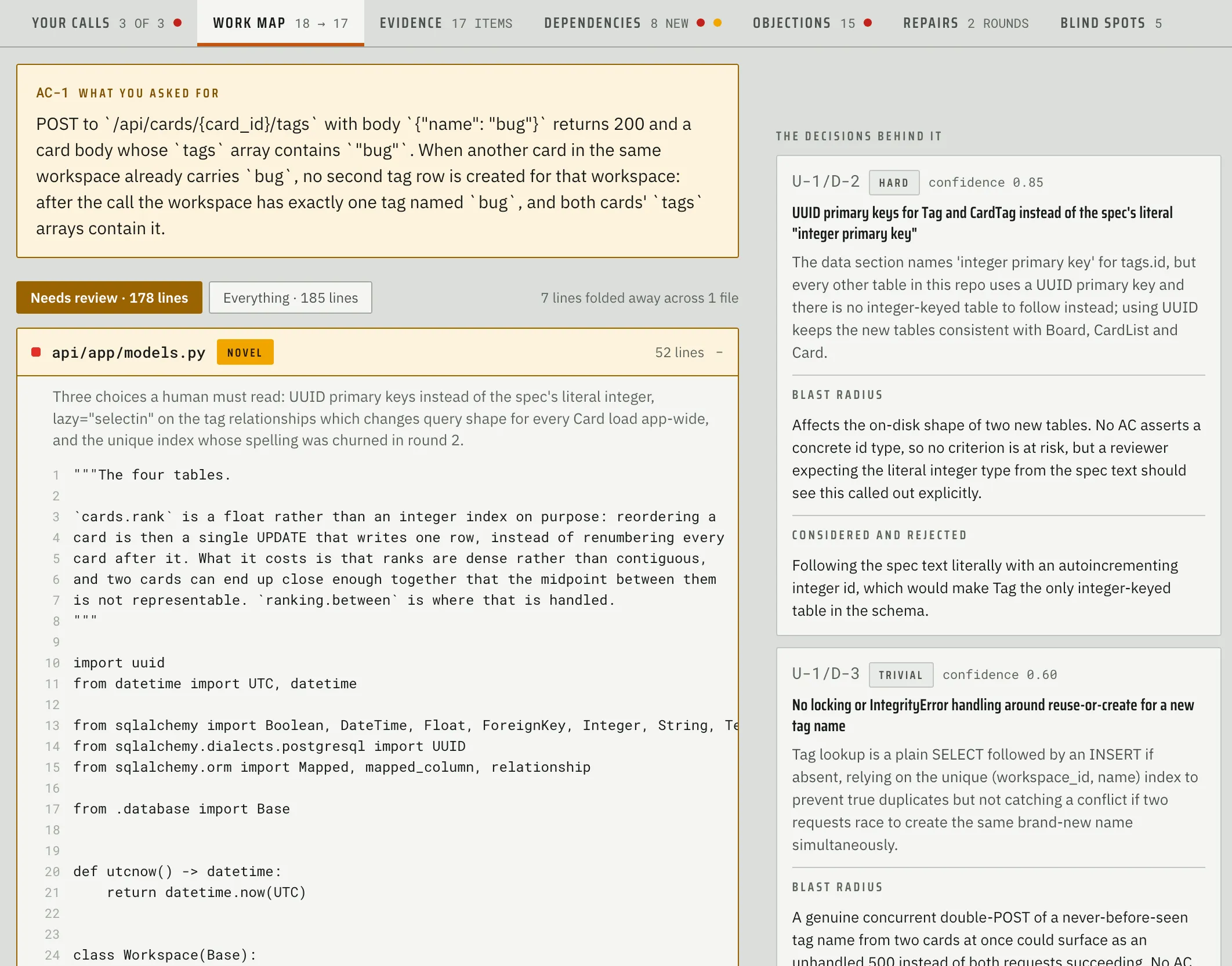Click the NOVEL badge on models.py

[x=245, y=353]
